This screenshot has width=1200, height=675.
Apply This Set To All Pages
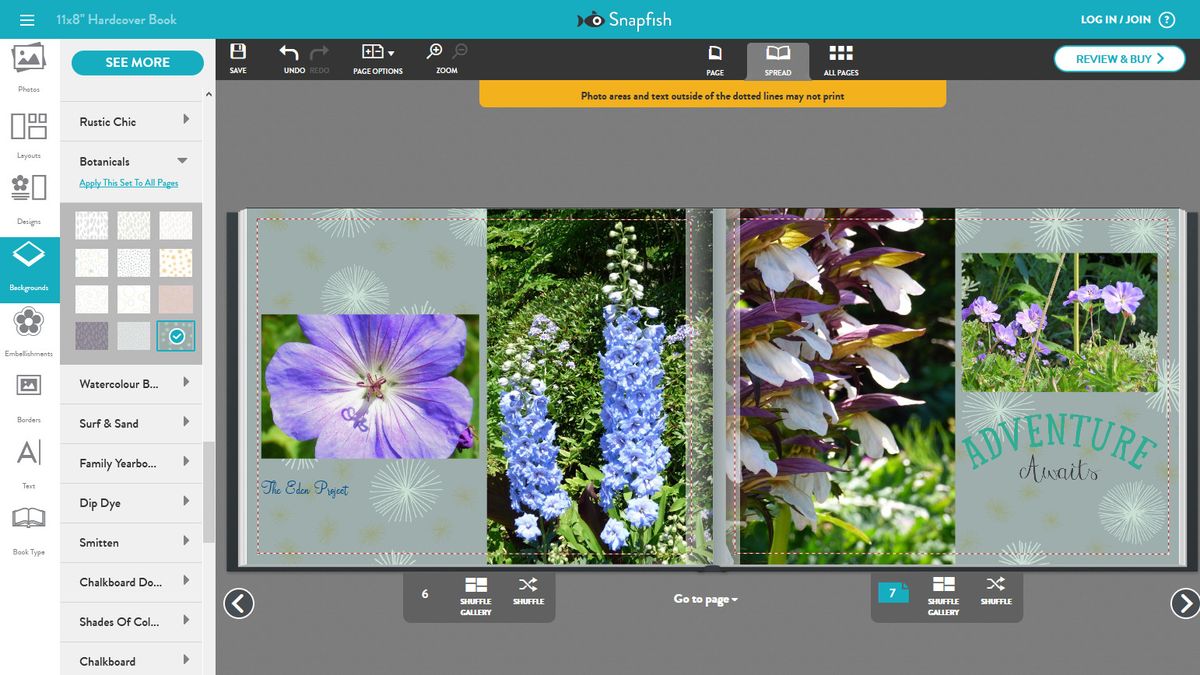pyautogui.click(x=129, y=183)
